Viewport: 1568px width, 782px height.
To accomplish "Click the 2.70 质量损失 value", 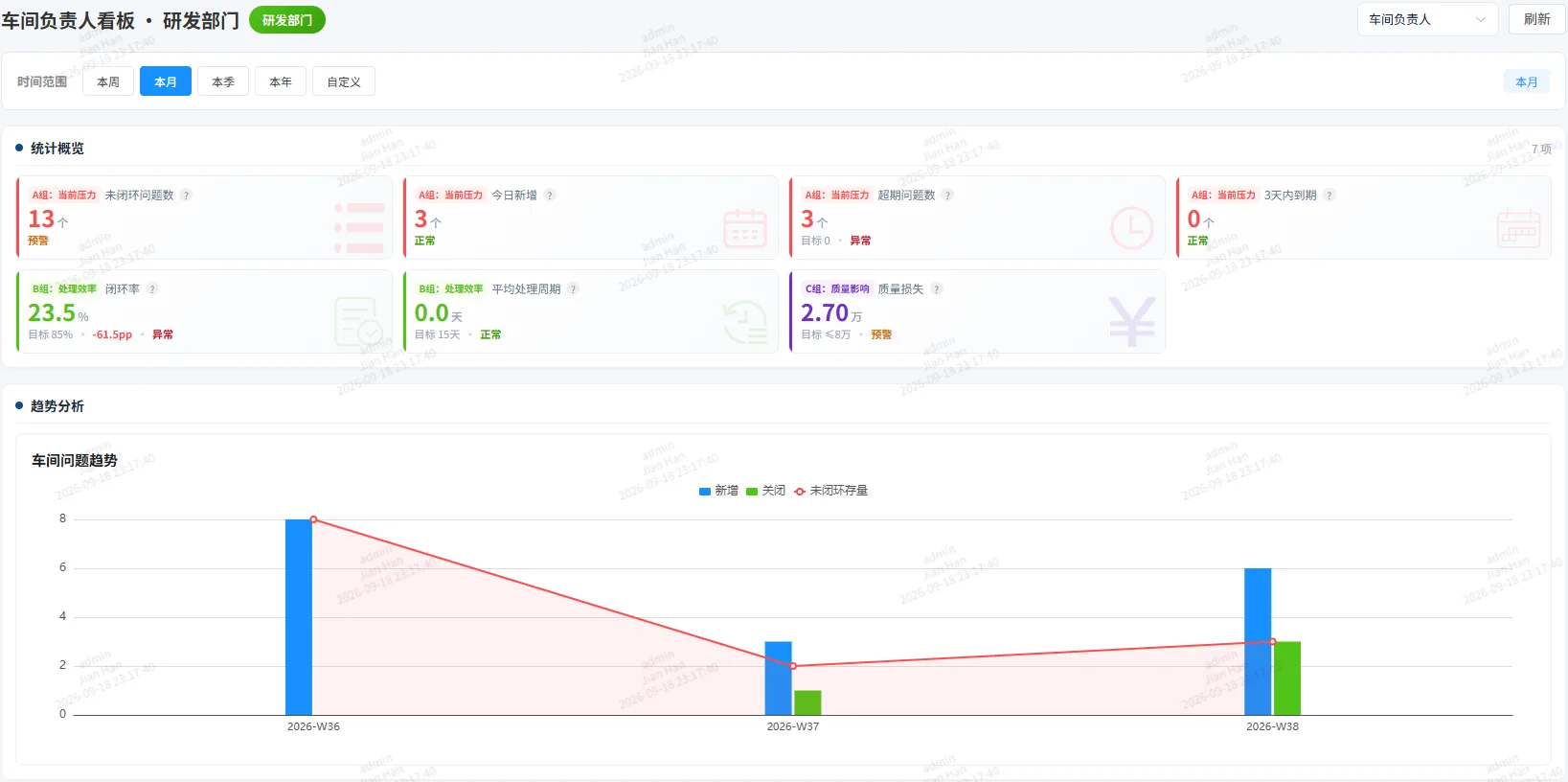I will [x=825, y=313].
